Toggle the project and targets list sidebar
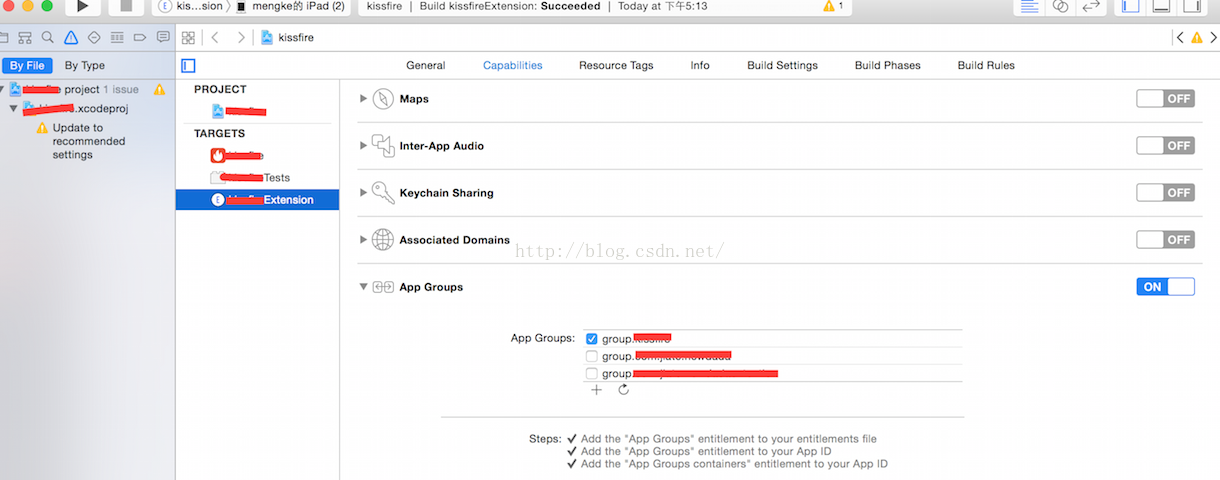This screenshot has width=1220, height=480. click(x=189, y=66)
